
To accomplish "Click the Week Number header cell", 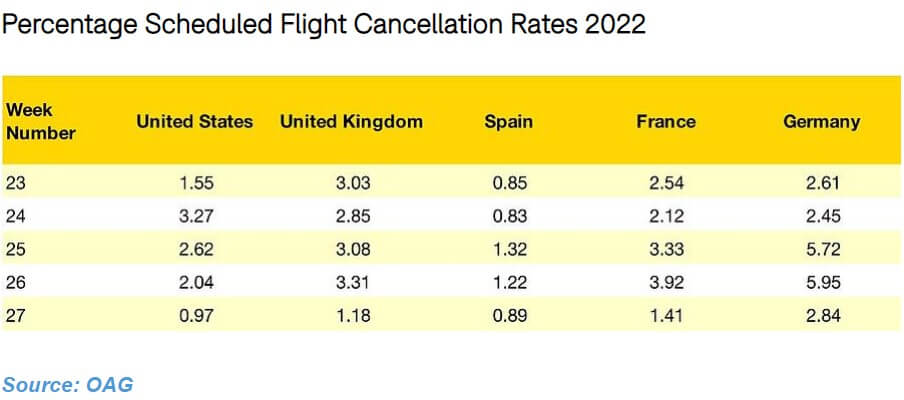I will pos(40,121).
